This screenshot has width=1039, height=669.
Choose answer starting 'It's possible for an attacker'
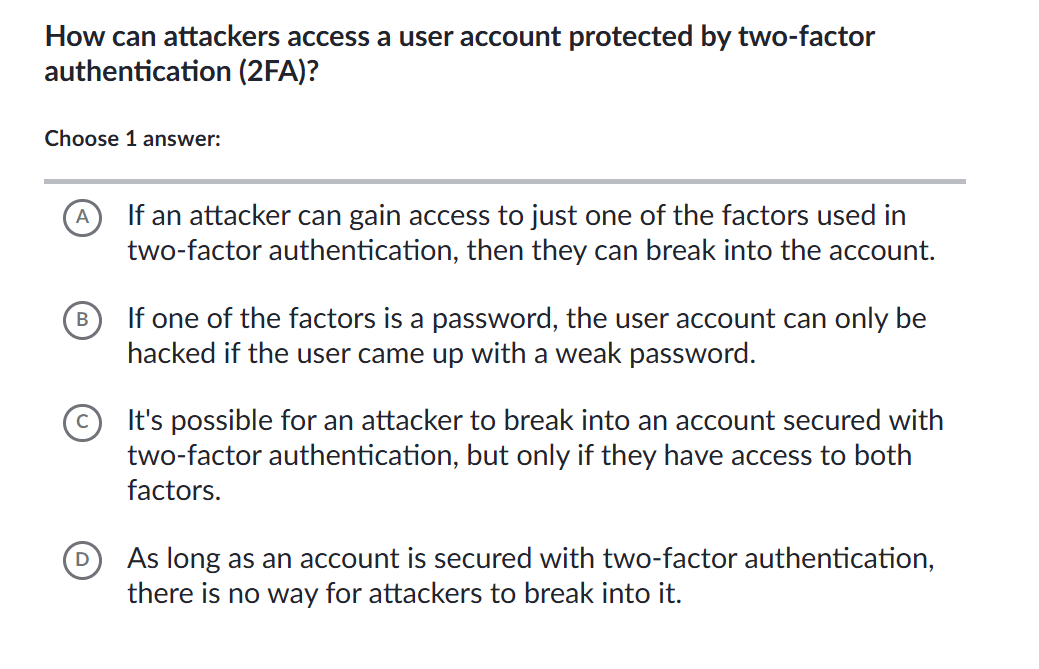point(535,421)
